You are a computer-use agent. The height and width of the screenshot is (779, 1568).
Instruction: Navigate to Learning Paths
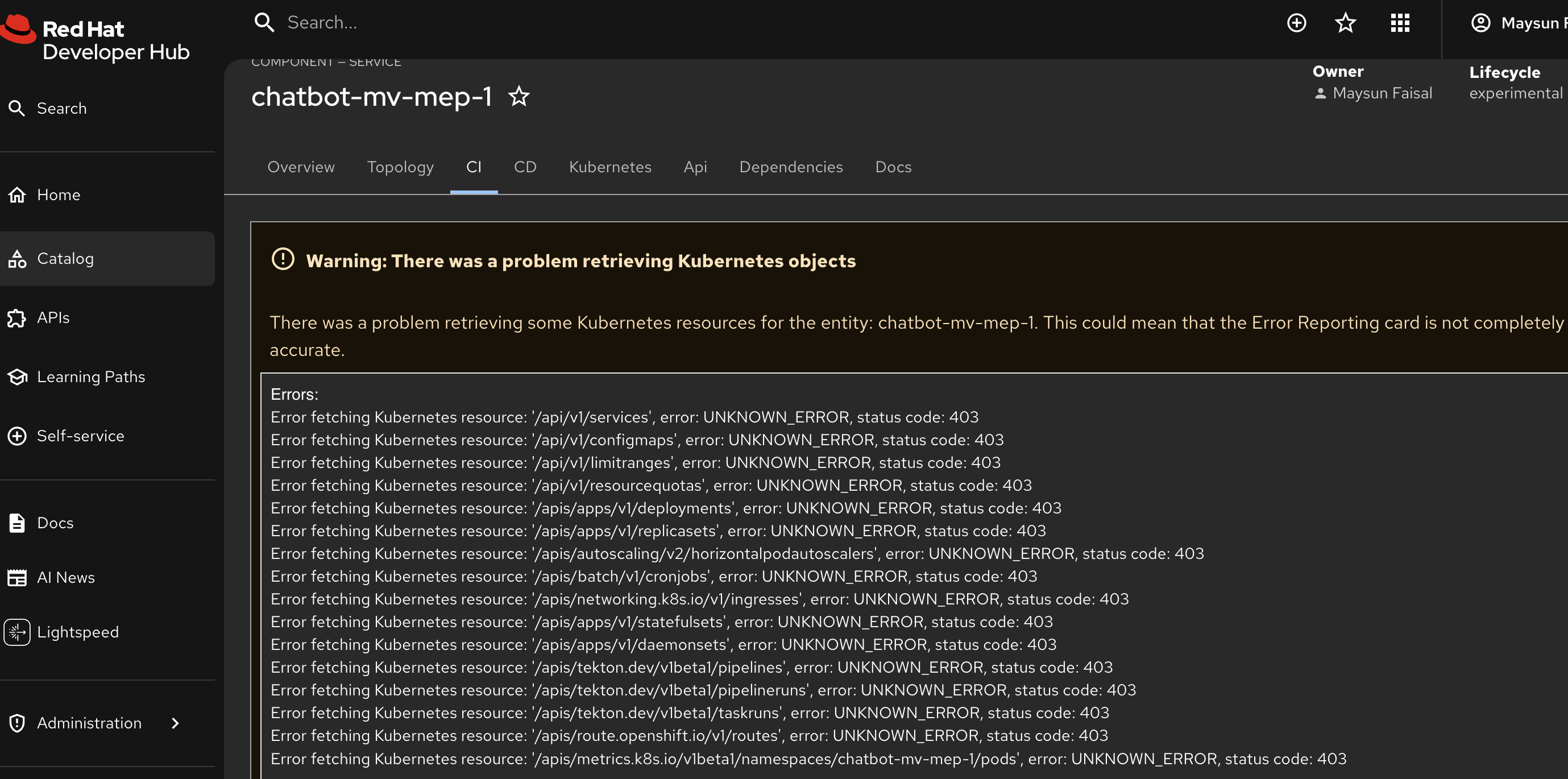click(91, 377)
